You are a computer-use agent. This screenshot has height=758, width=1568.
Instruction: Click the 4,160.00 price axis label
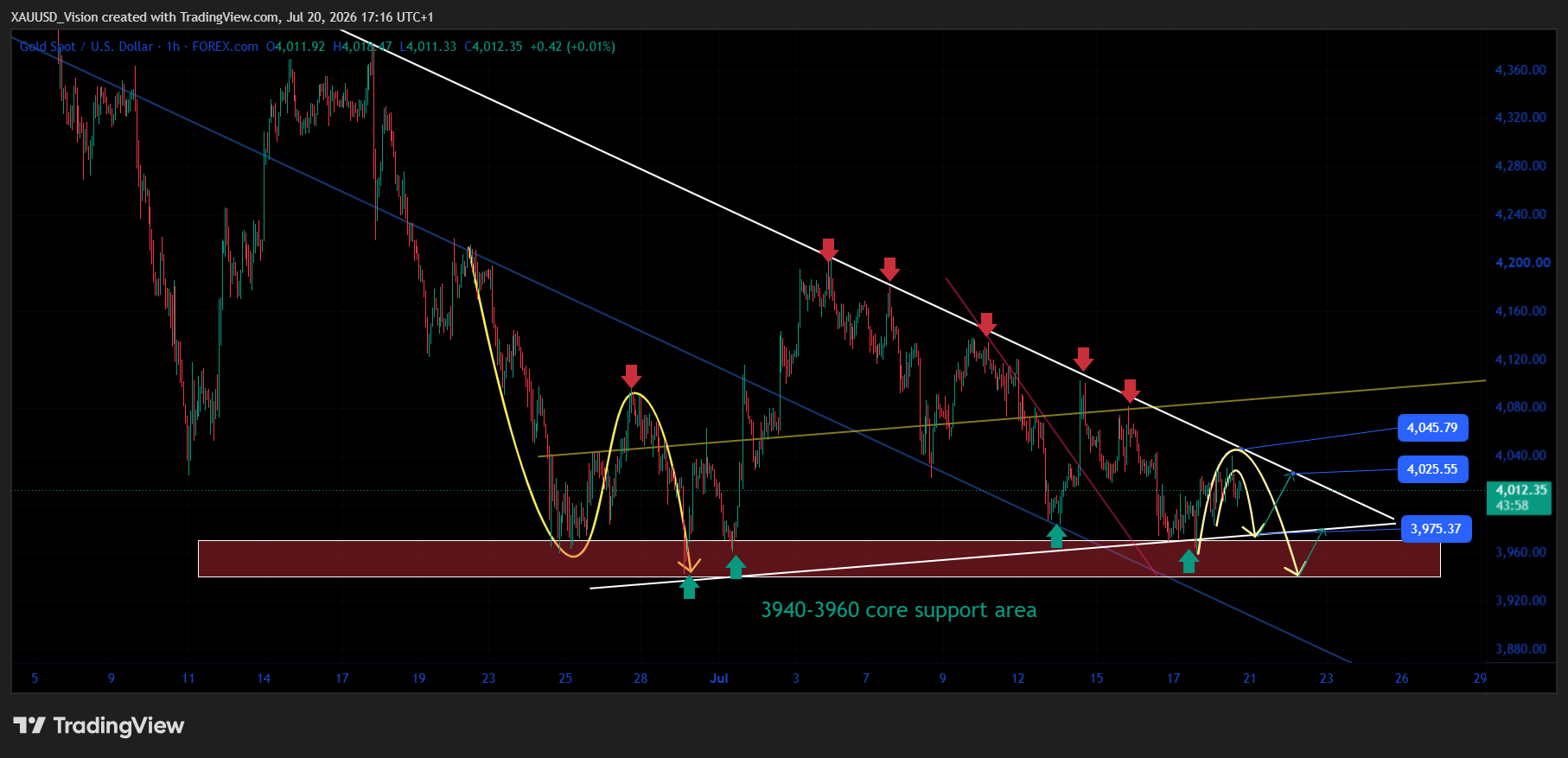tap(1520, 311)
